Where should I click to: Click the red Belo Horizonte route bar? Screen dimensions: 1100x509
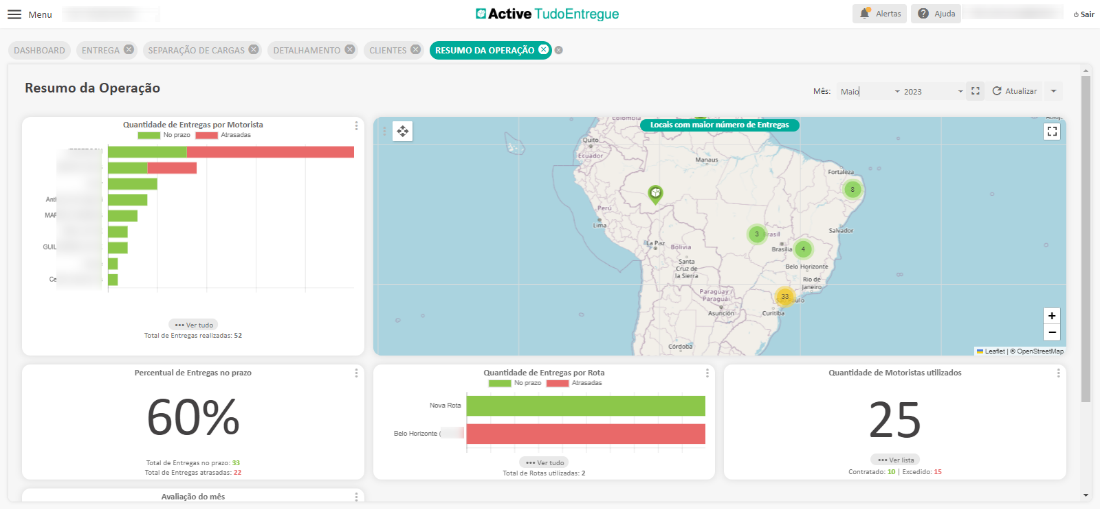586,434
